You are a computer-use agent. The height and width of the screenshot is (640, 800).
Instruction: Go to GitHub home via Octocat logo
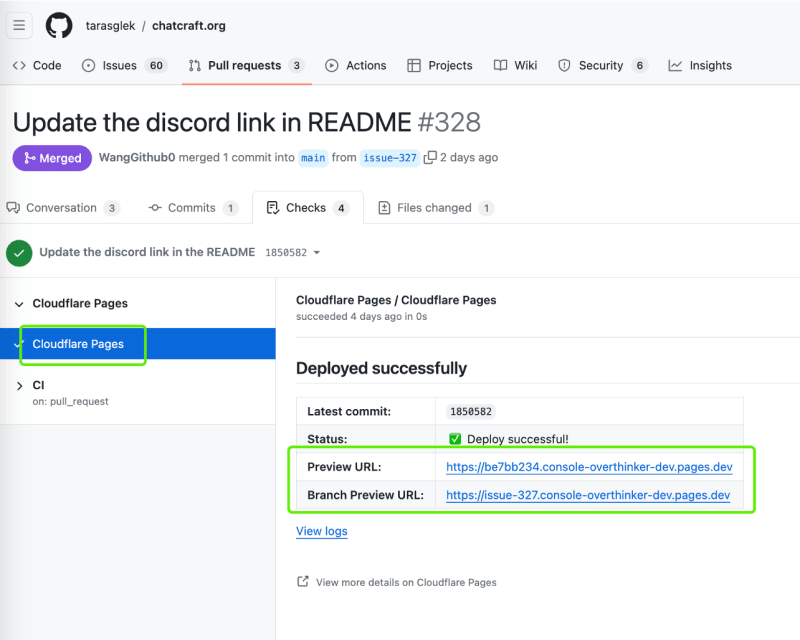[59, 25]
